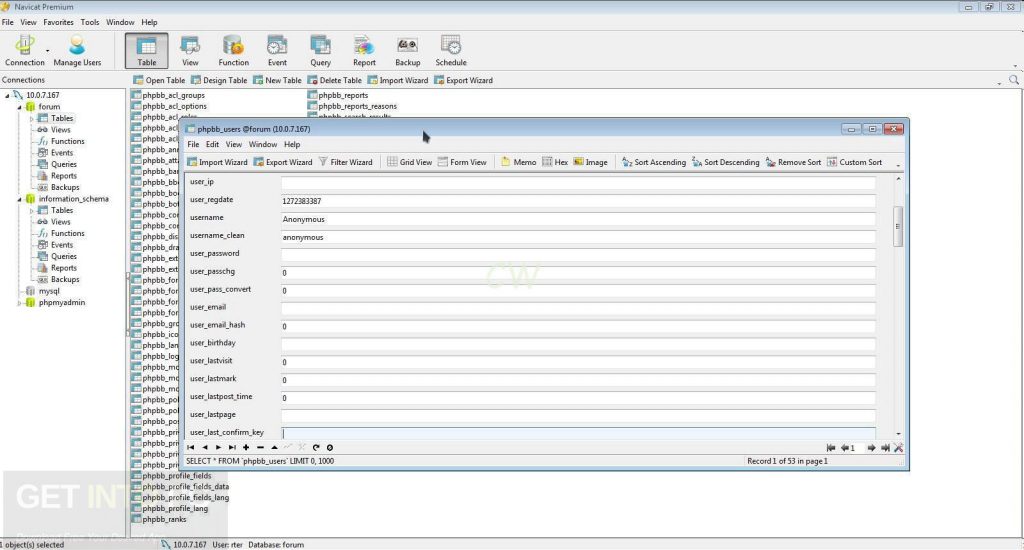Toggle the Memo viewer
The height and width of the screenshot is (550, 1024).
519,162
